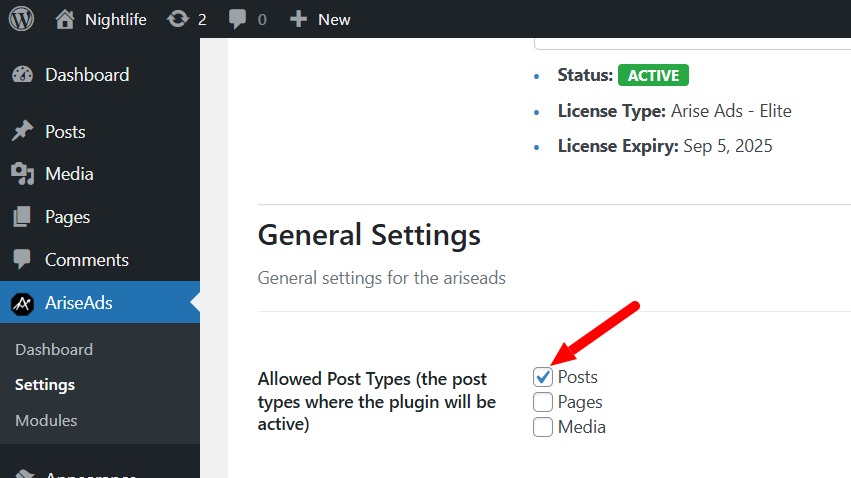This screenshot has width=851, height=478.
Task: Open the AriseAds Settings submenu item
Action: pyautogui.click(x=45, y=385)
